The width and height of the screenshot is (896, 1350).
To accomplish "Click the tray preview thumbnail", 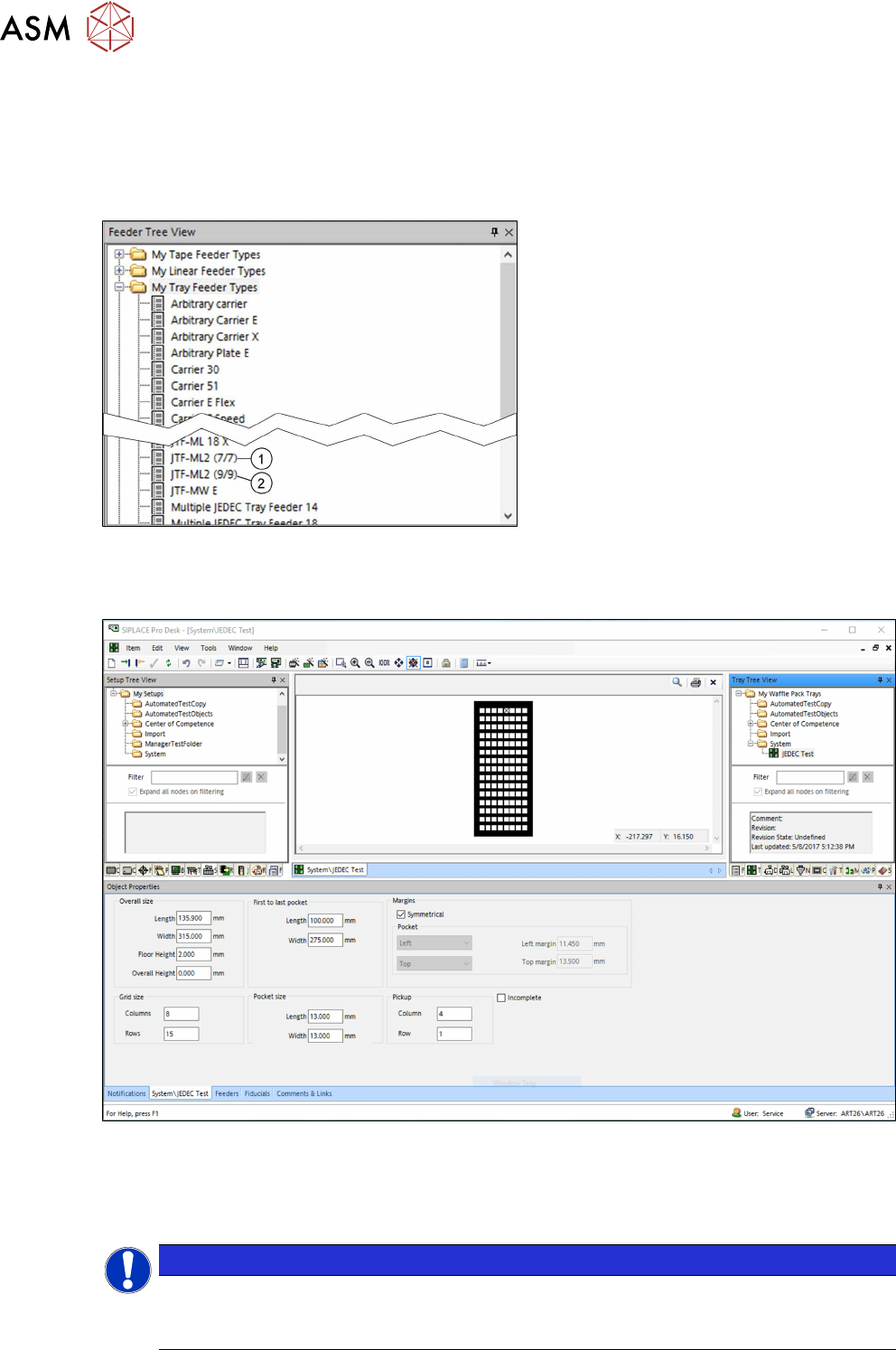I will (503, 769).
